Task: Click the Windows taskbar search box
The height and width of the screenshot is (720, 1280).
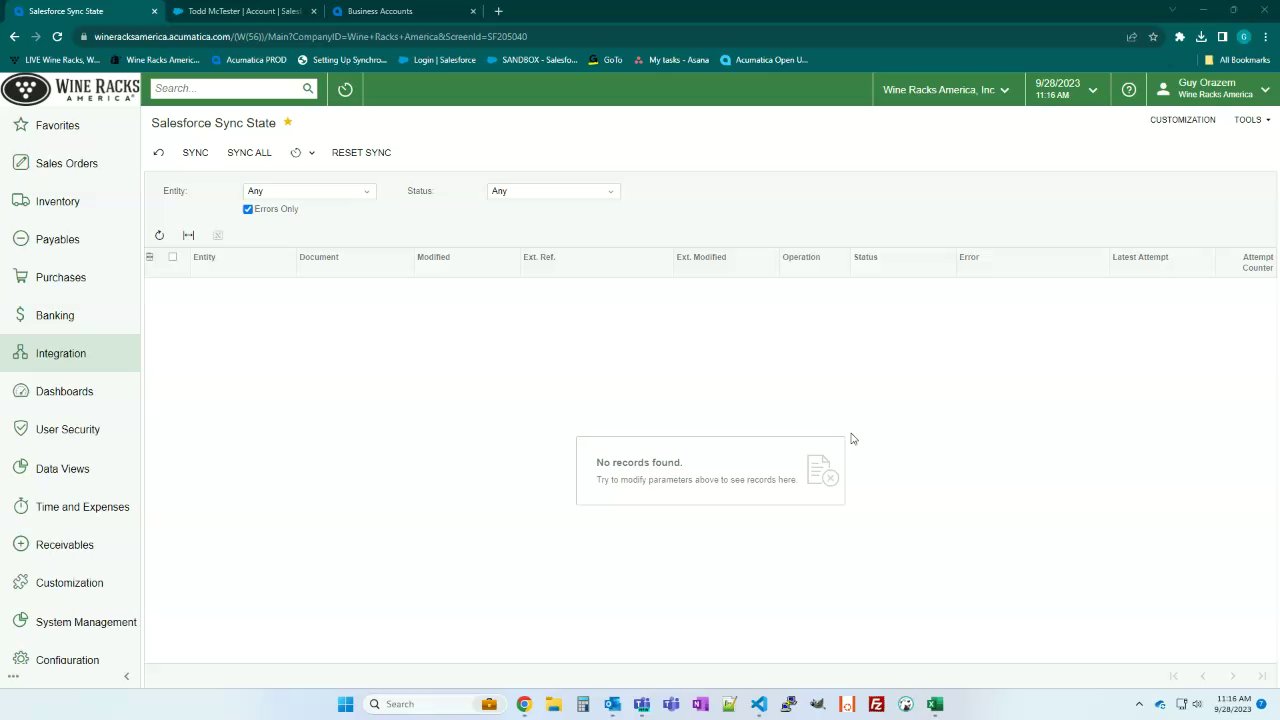Action: tap(433, 704)
